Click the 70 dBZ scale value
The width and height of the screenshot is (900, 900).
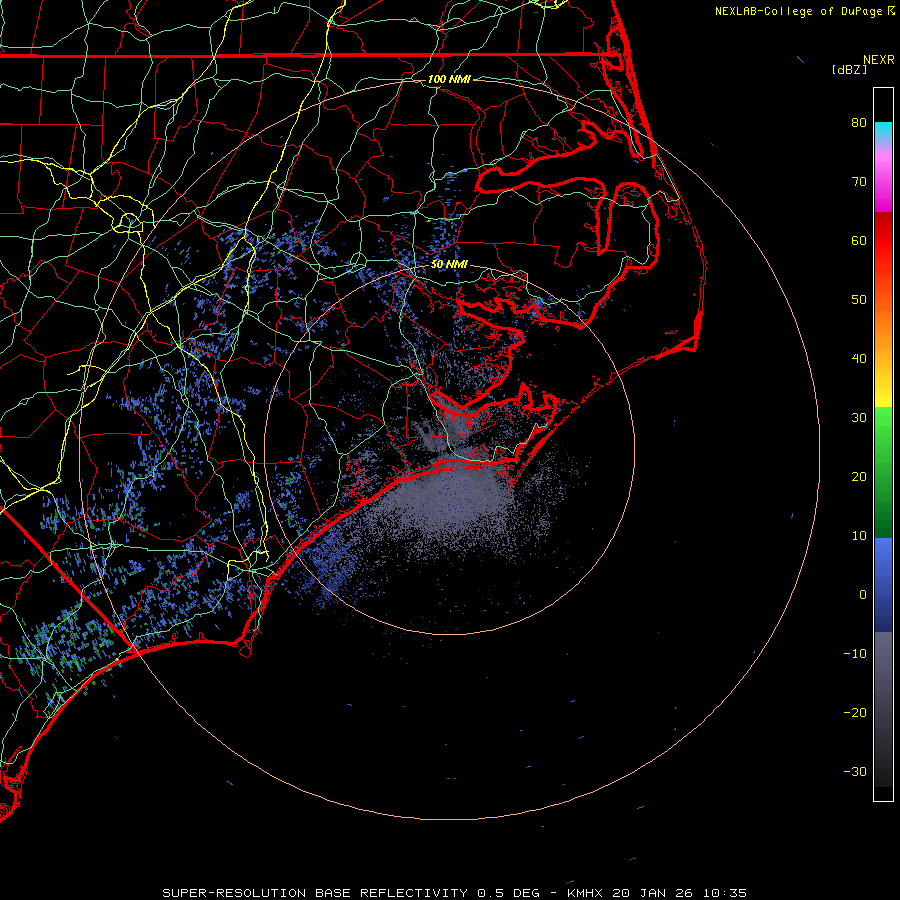(859, 181)
